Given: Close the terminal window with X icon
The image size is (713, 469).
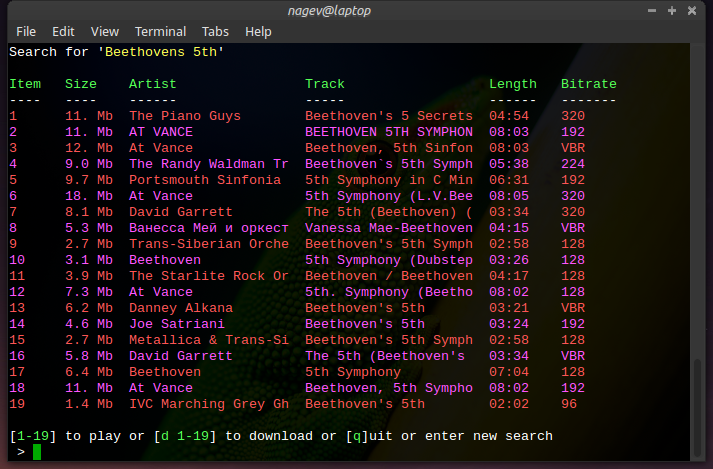Looking at the screenshot, I should (692, 10).
